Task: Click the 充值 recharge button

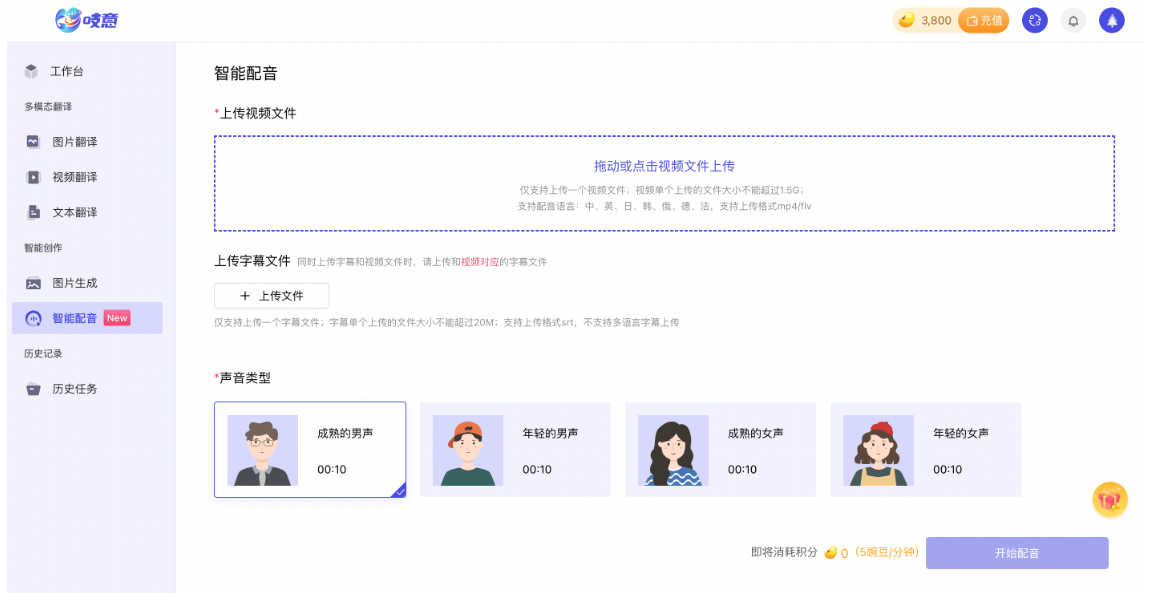Action: tap(984, 19)
